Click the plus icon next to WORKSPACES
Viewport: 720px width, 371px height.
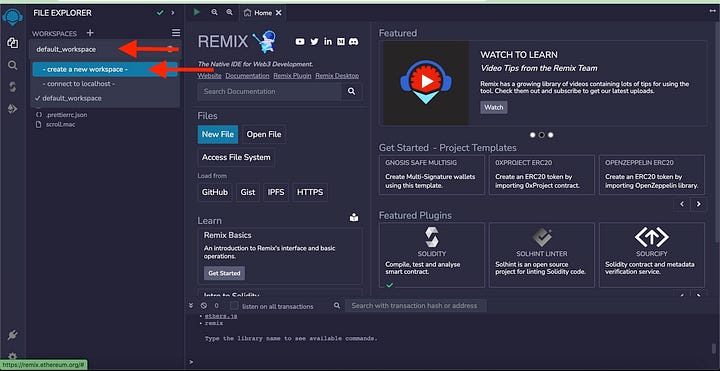click(90, 33)
